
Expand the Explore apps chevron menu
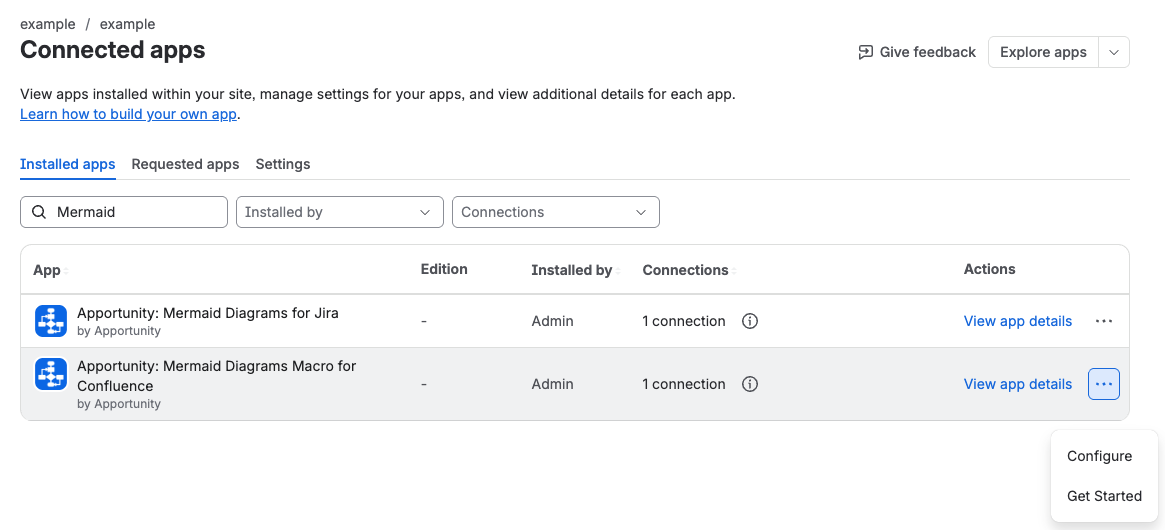click(1114, 52)
